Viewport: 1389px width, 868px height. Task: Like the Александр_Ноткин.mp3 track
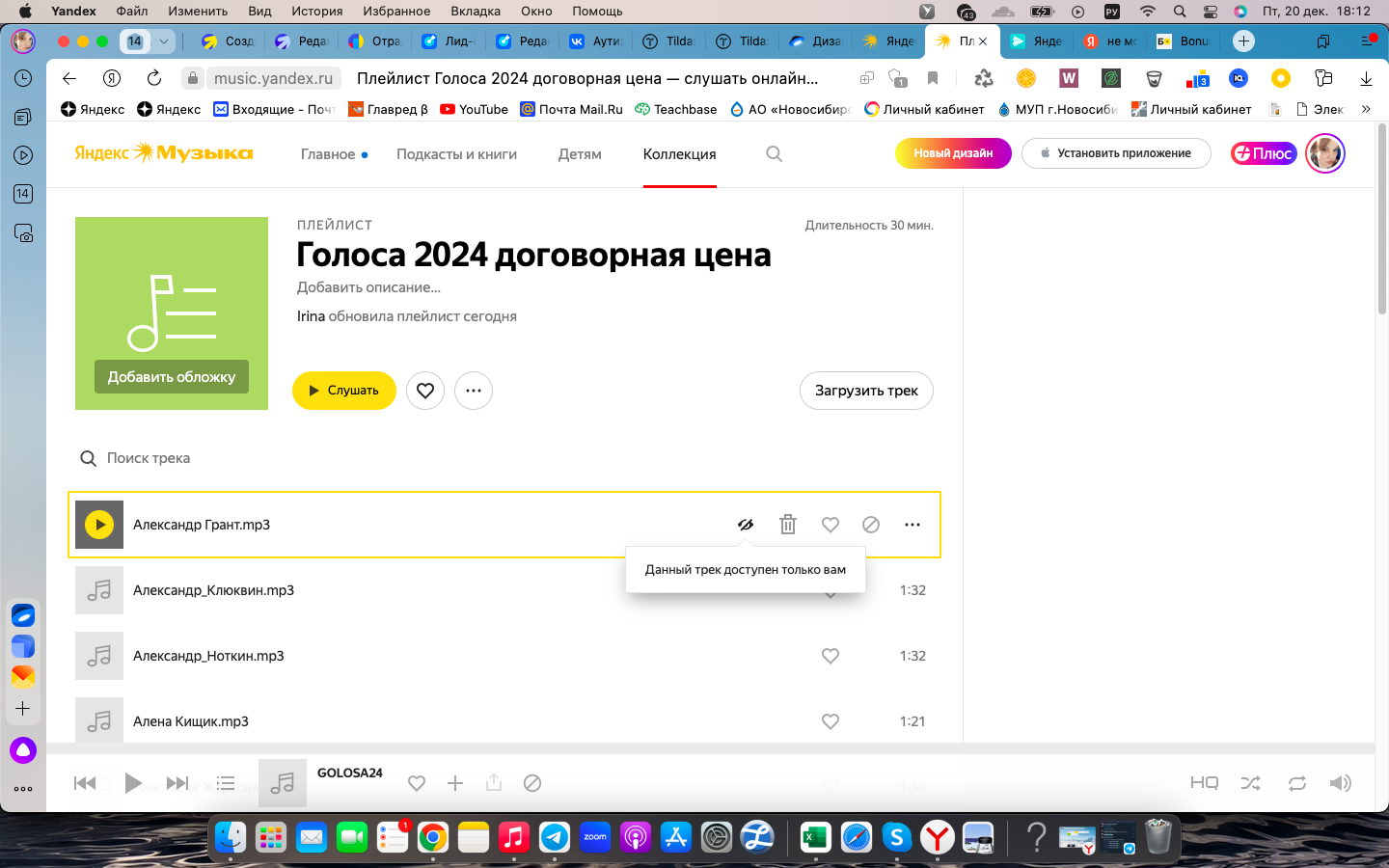pos(831,656)
